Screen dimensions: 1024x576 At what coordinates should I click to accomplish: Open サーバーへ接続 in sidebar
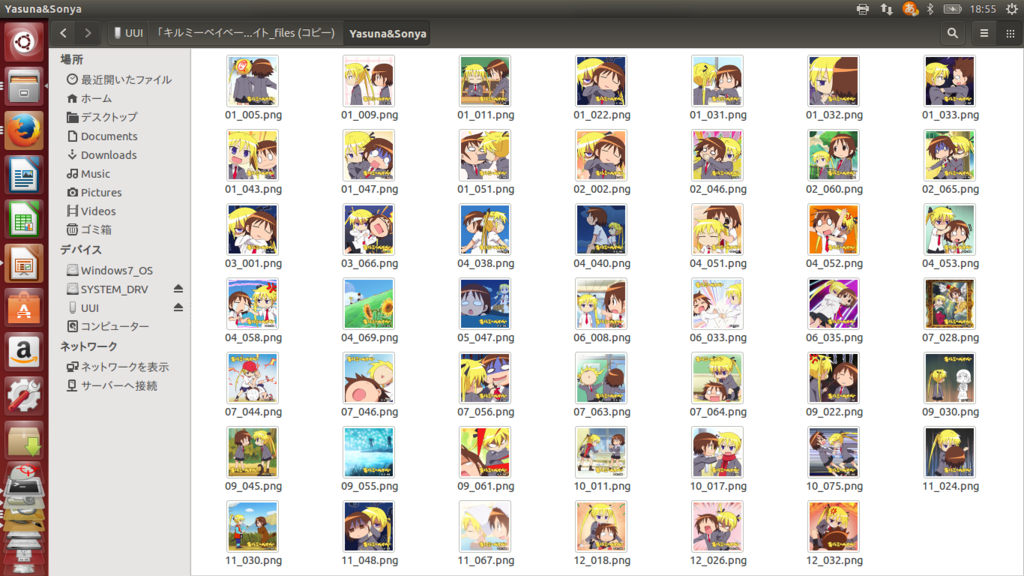(112, 386)
